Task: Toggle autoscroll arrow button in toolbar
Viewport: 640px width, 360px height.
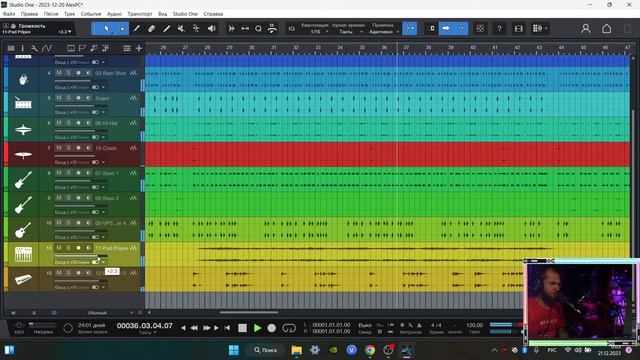Action: (x=446, y=29)
